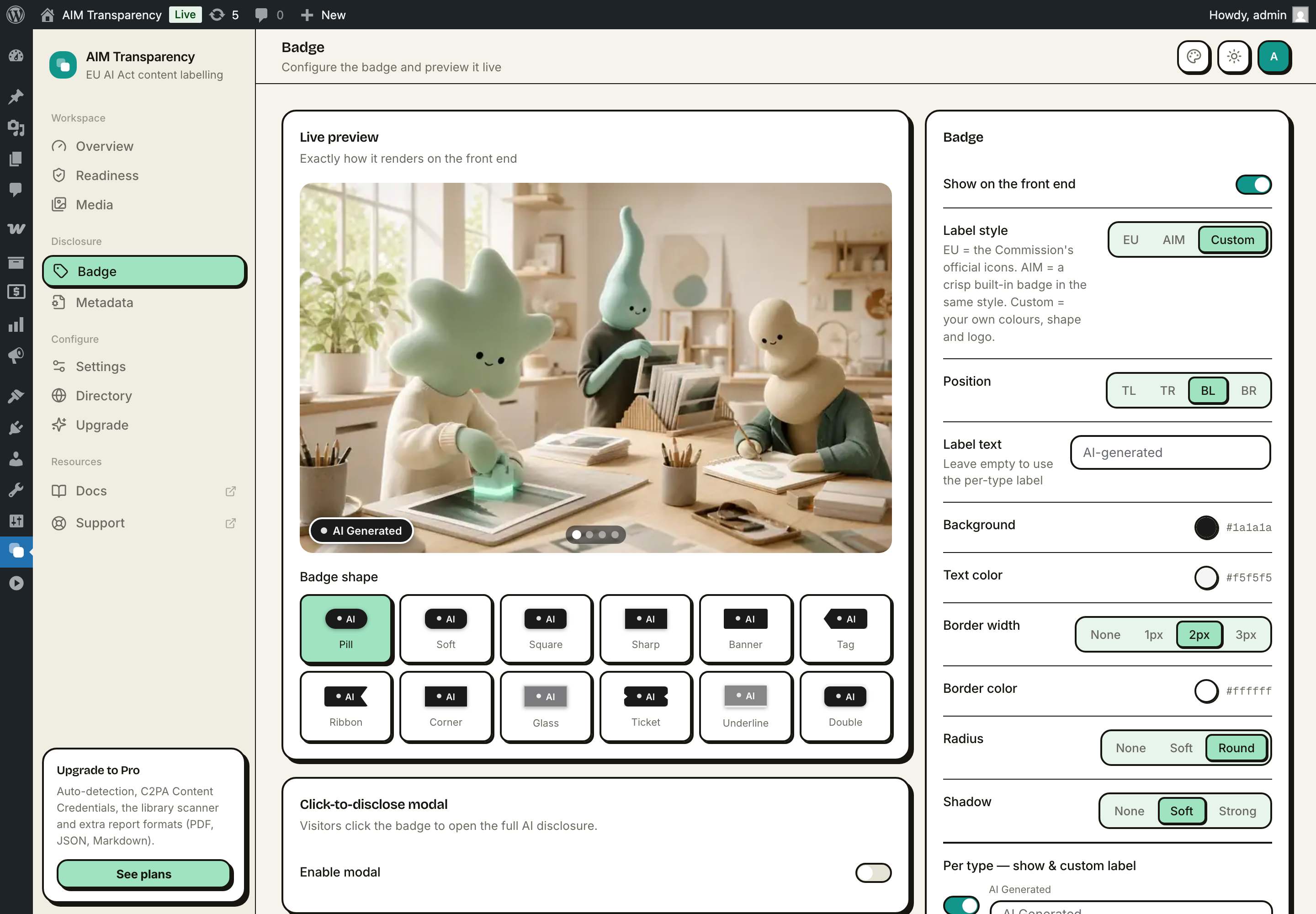Focus the Label text input field
The width and height of the screenshot is (1316, 914).
coord(1170,452)
